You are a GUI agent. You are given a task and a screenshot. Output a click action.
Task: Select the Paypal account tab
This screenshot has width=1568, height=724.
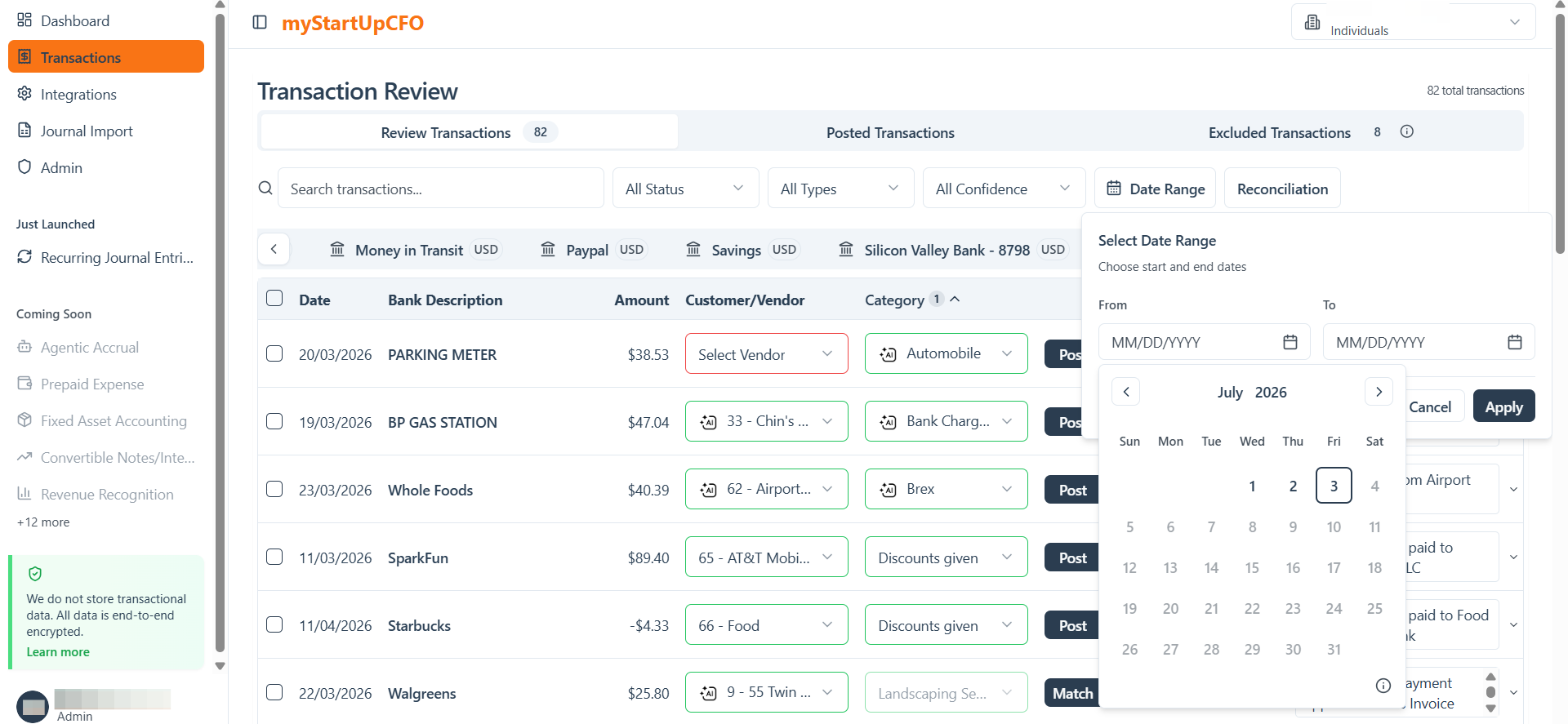(x=594, y=249)
